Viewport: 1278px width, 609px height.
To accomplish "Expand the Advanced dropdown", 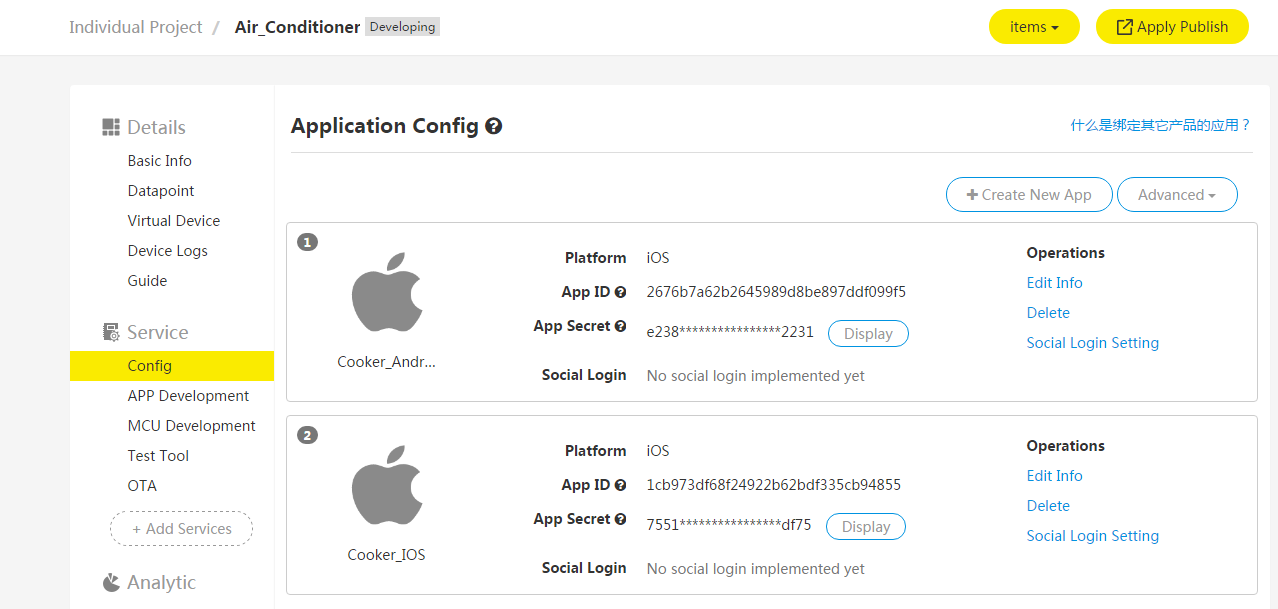I will (1177, 194).
